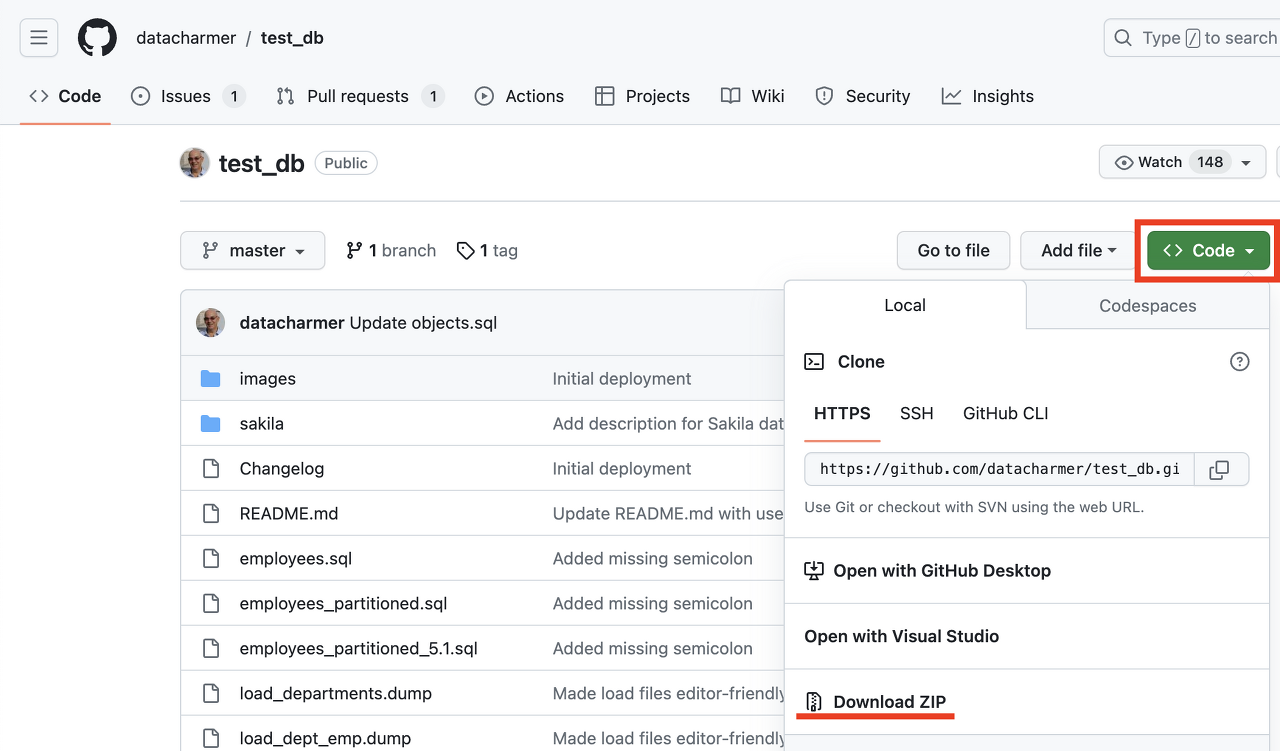Click the file icon beside employees.sql
Viewport: 1280px width, 751px height.
pyautogui.click(x=210, y=558)
